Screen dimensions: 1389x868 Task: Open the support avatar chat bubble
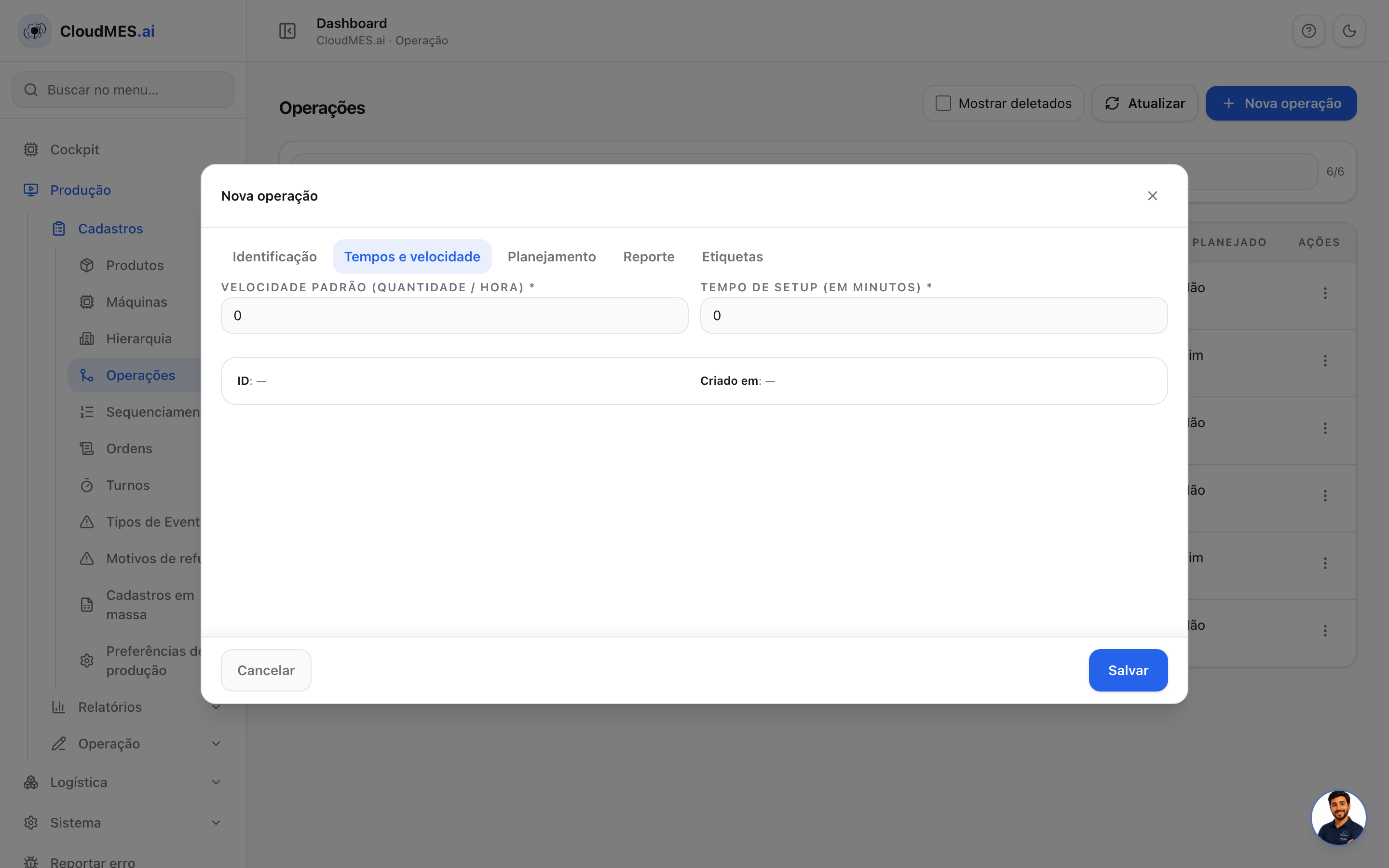click(x=1338, y=817)
